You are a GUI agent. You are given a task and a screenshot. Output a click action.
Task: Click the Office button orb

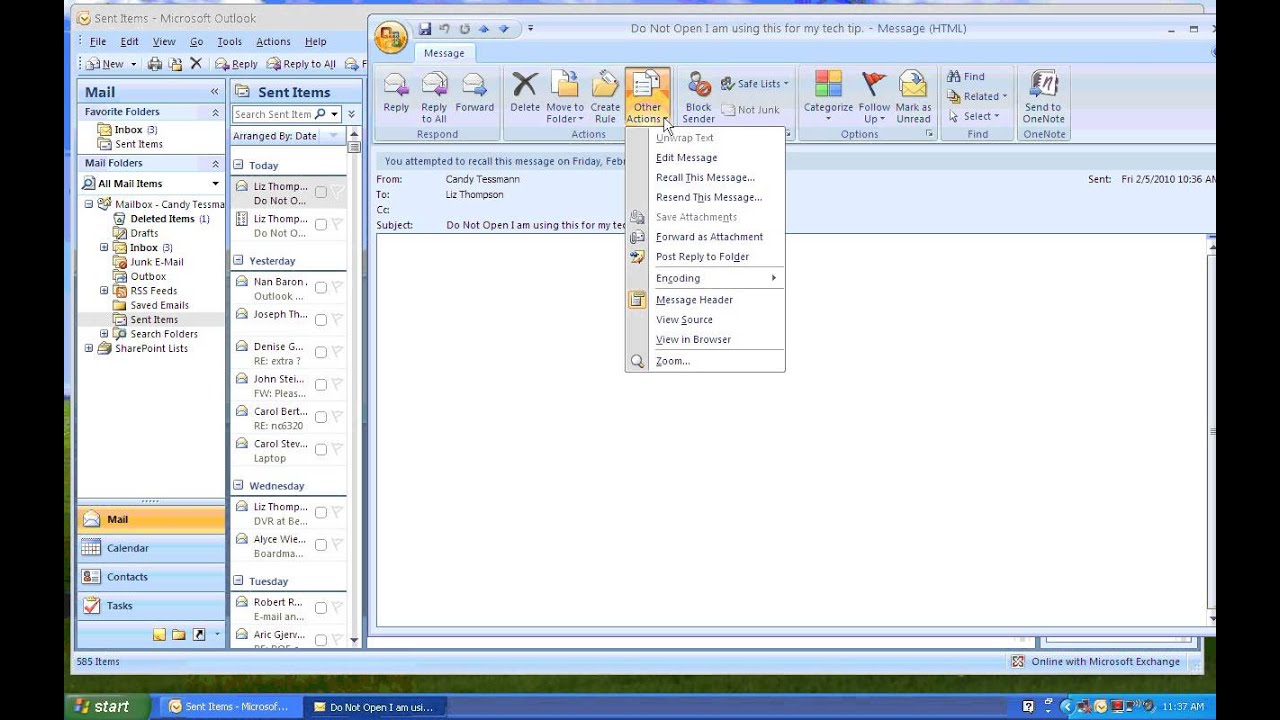pyautogui.click(x=391, y=37)
